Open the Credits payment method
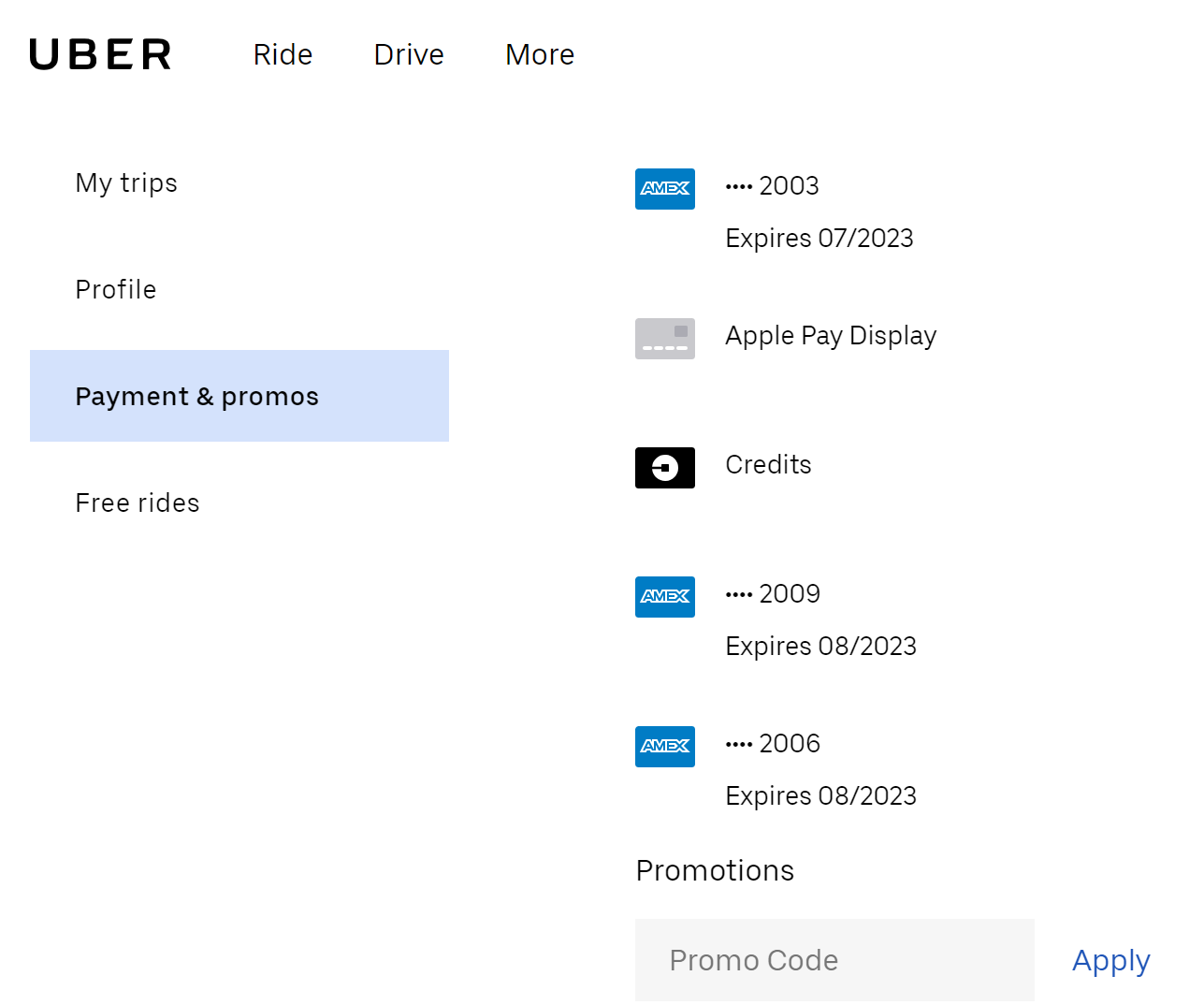 pyautogui.click(x=769, y=464)
